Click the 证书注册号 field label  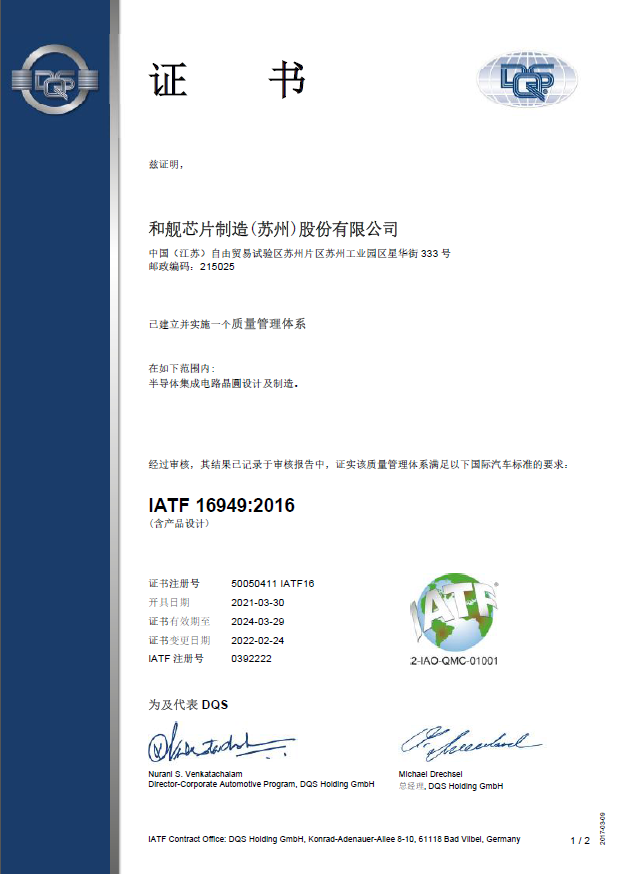tap(174, 583)
